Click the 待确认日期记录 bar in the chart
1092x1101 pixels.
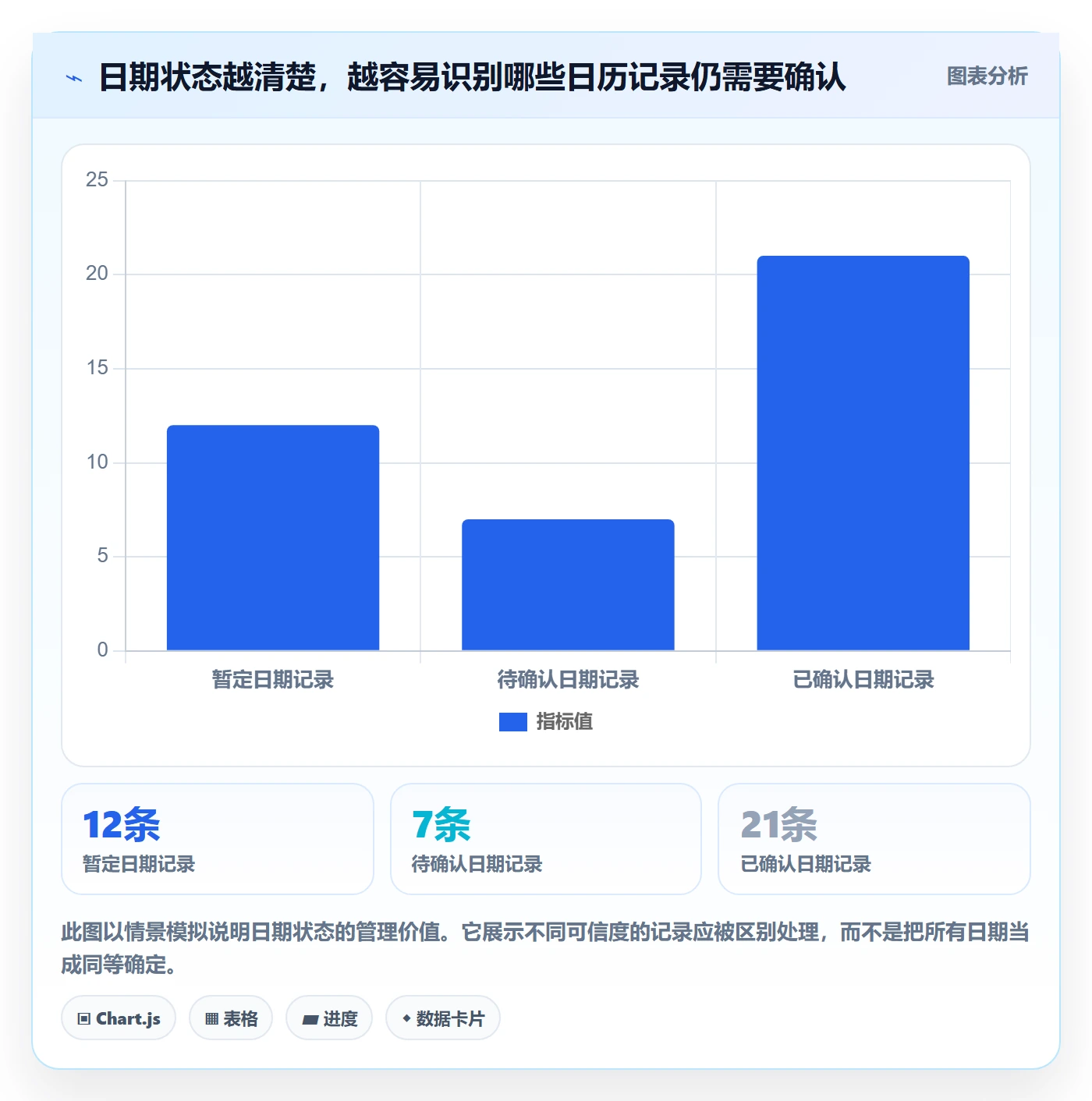(x=568, y=585)
